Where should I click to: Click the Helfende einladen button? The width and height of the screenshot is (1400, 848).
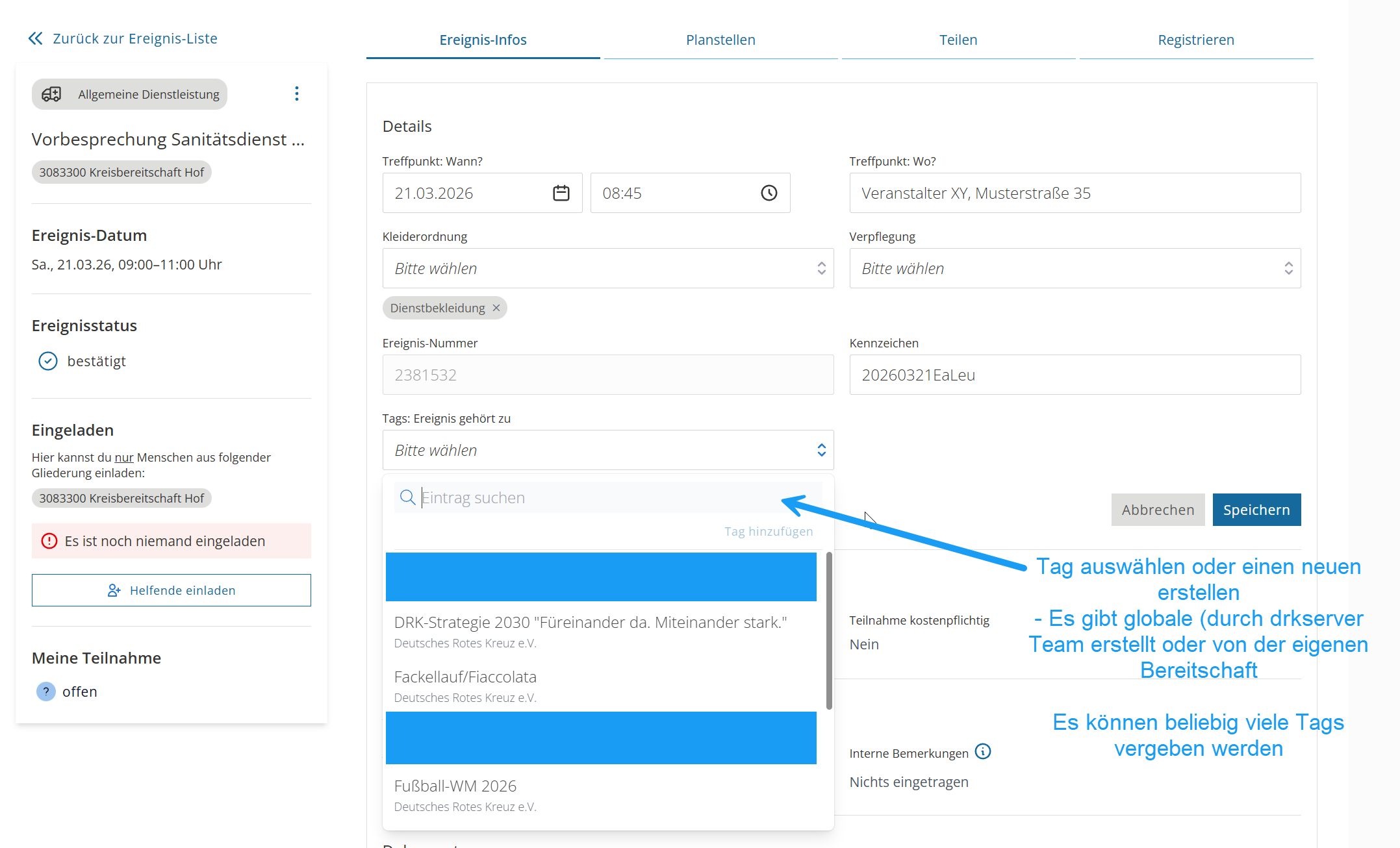(x=171, y=590)
